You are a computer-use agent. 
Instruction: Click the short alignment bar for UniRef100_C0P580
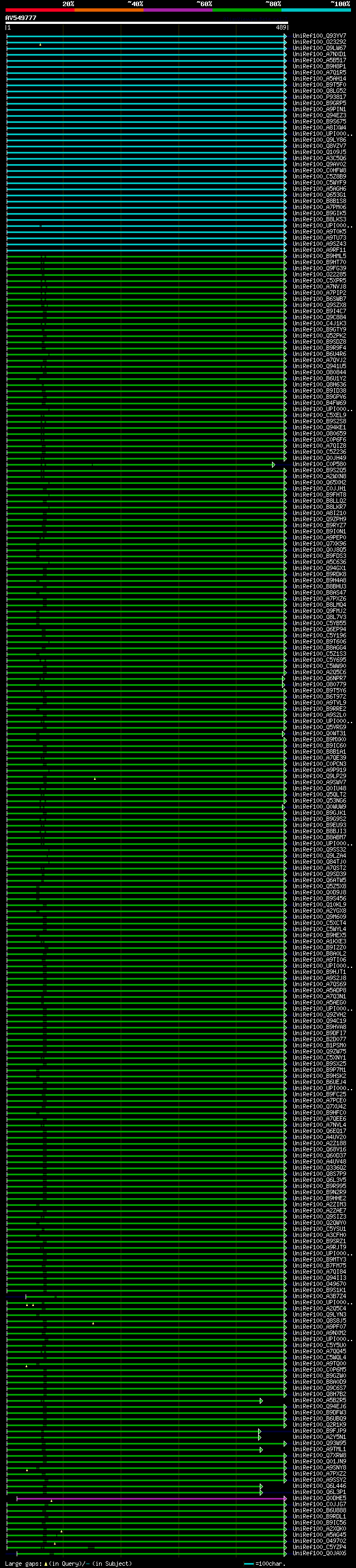(x=140, y=464)
